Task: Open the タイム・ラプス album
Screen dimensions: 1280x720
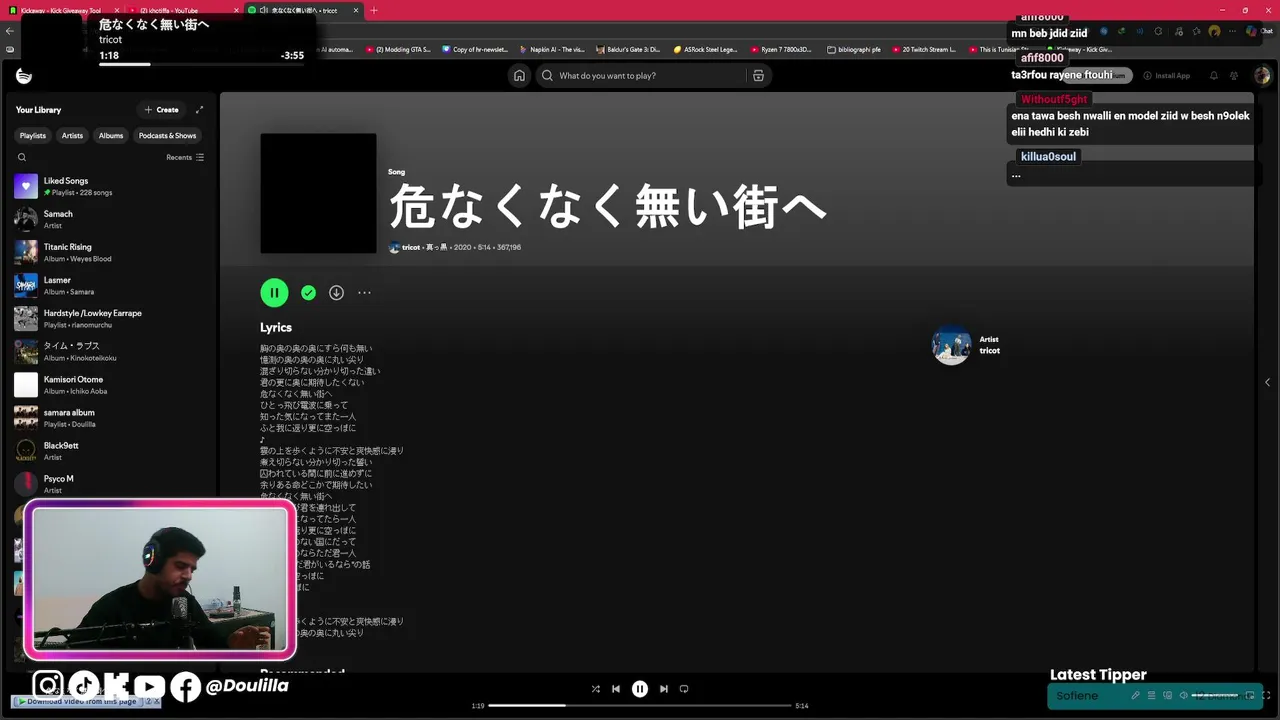Action: point(110,351)
